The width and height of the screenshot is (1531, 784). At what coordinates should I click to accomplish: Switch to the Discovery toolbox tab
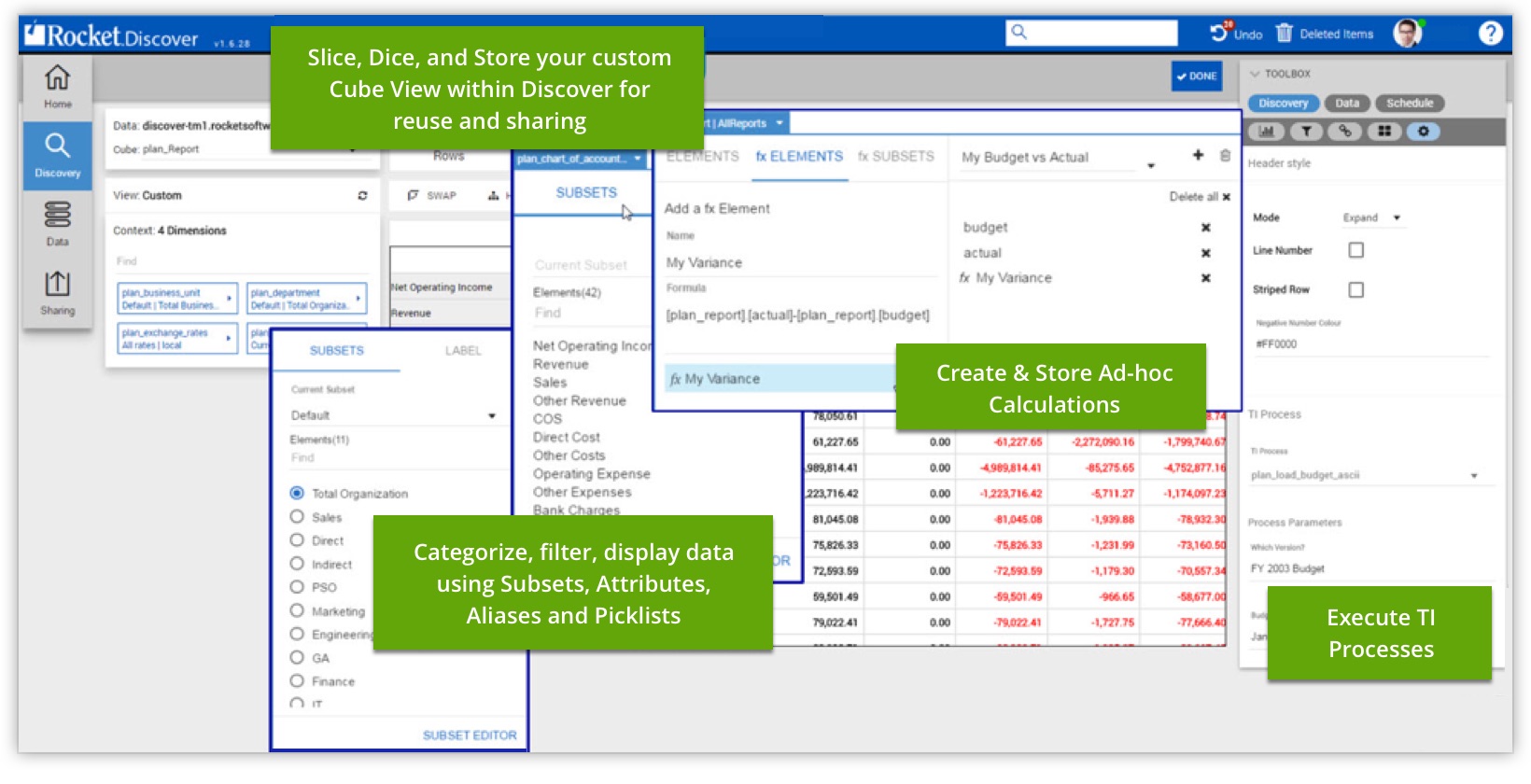coord(1283,104)
